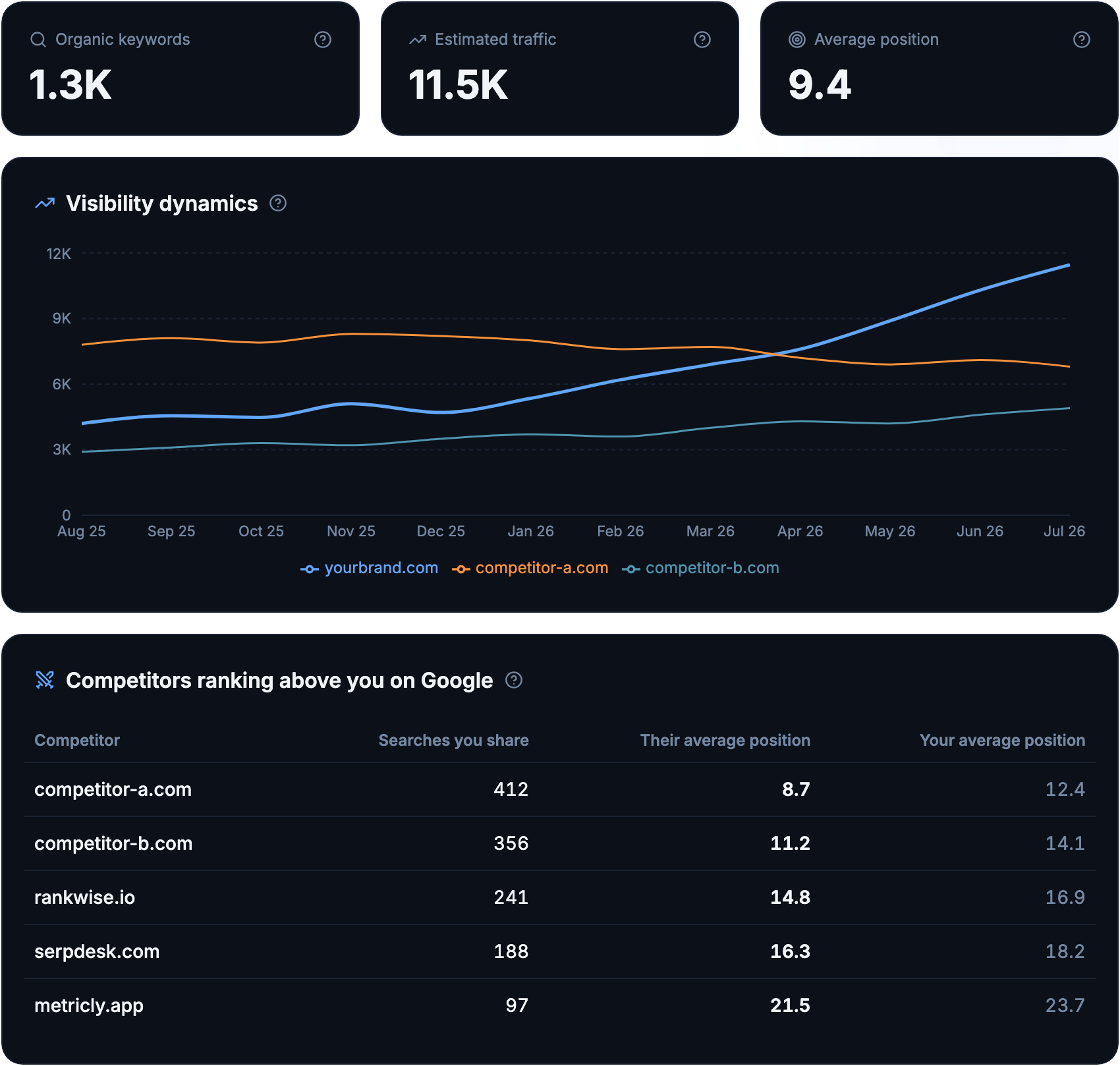1120x1066 pixels.
Task: Click the 12K y-axis label
Action: point(59,254)
